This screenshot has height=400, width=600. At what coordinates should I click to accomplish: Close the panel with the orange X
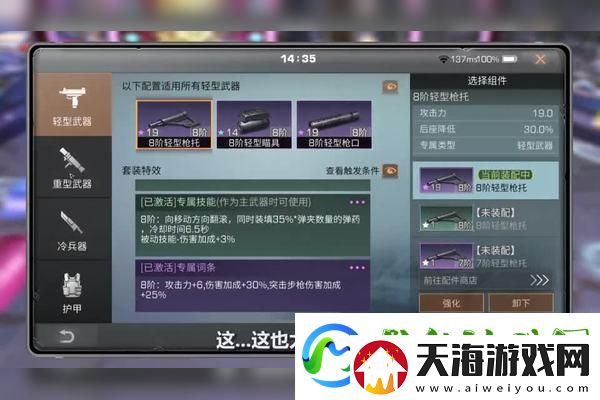(x=540, y=59)
